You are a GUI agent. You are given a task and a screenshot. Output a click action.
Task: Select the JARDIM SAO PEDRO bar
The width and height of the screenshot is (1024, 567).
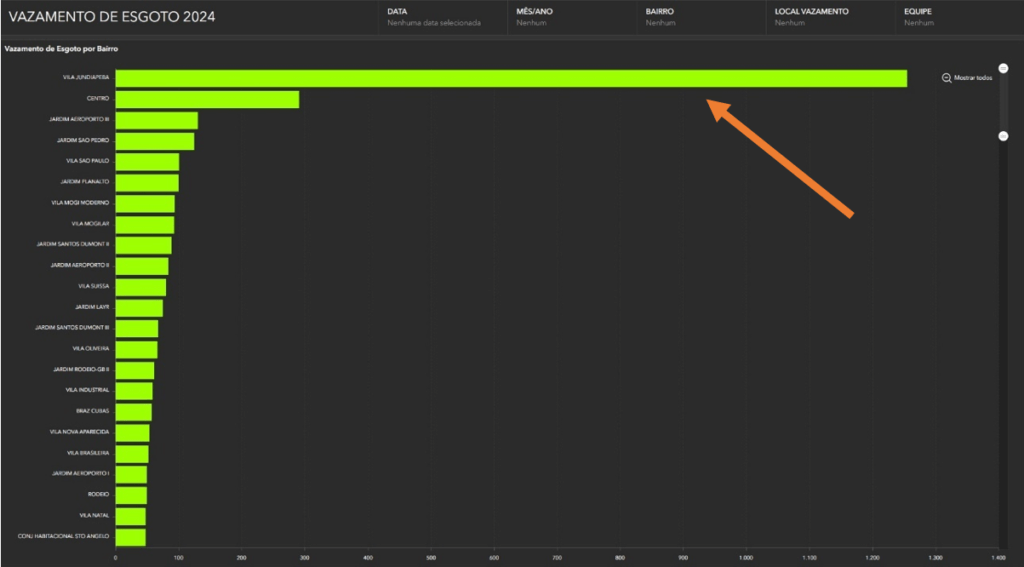point(154,141)
